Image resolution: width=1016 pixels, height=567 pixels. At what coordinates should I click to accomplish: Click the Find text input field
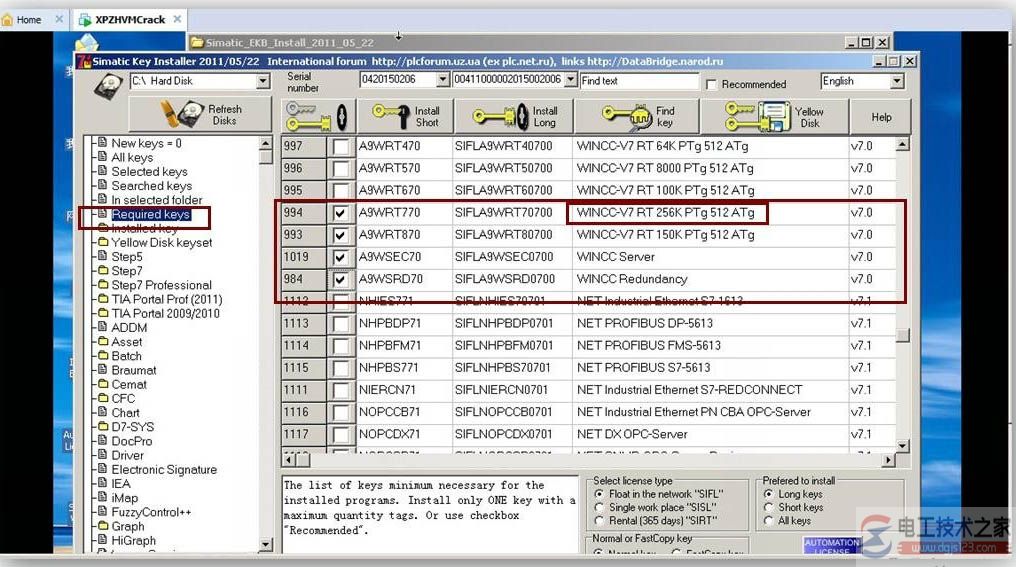tap(639, 81)
